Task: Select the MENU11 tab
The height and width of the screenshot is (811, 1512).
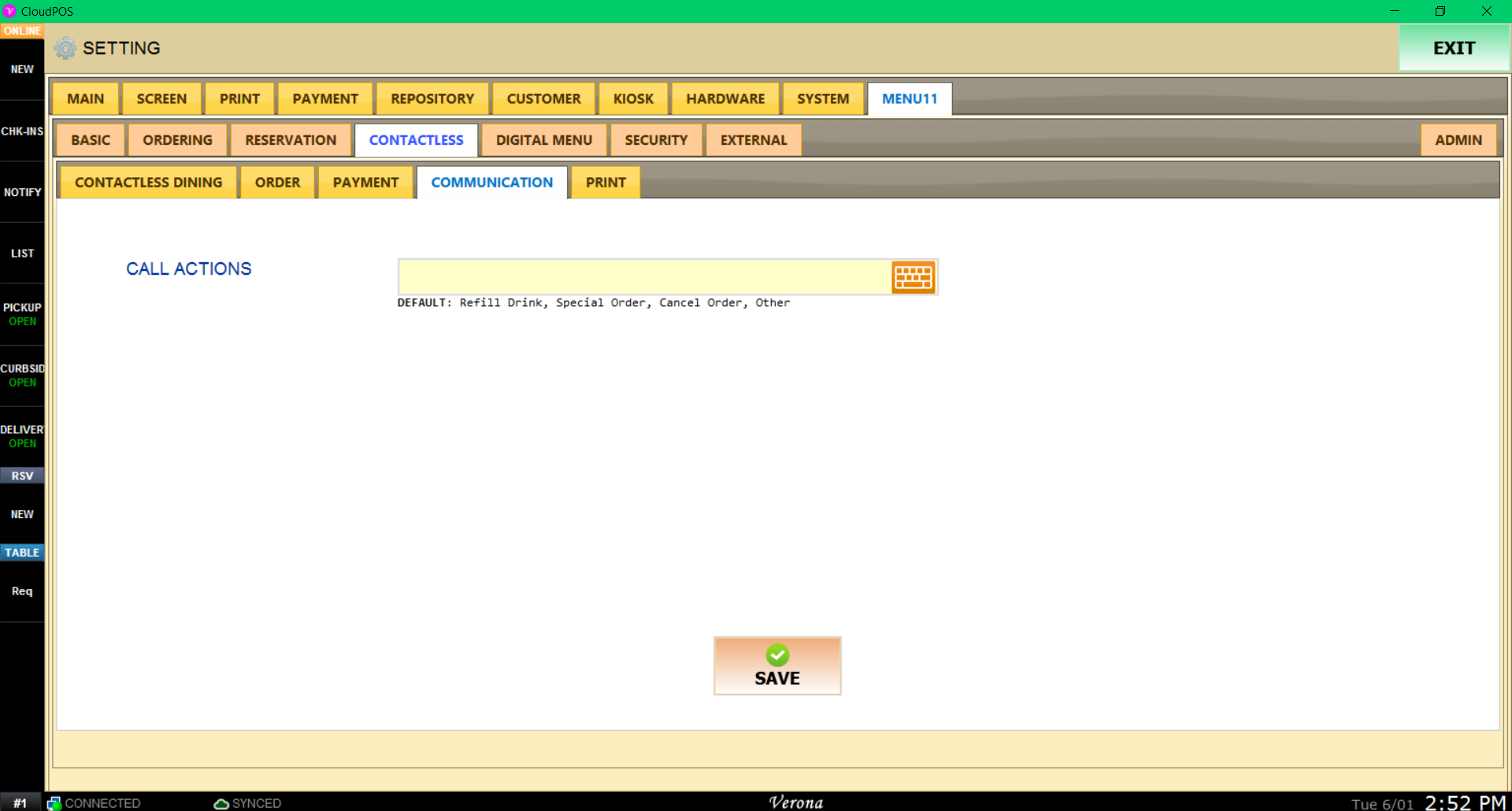Action: click(910, 98)
